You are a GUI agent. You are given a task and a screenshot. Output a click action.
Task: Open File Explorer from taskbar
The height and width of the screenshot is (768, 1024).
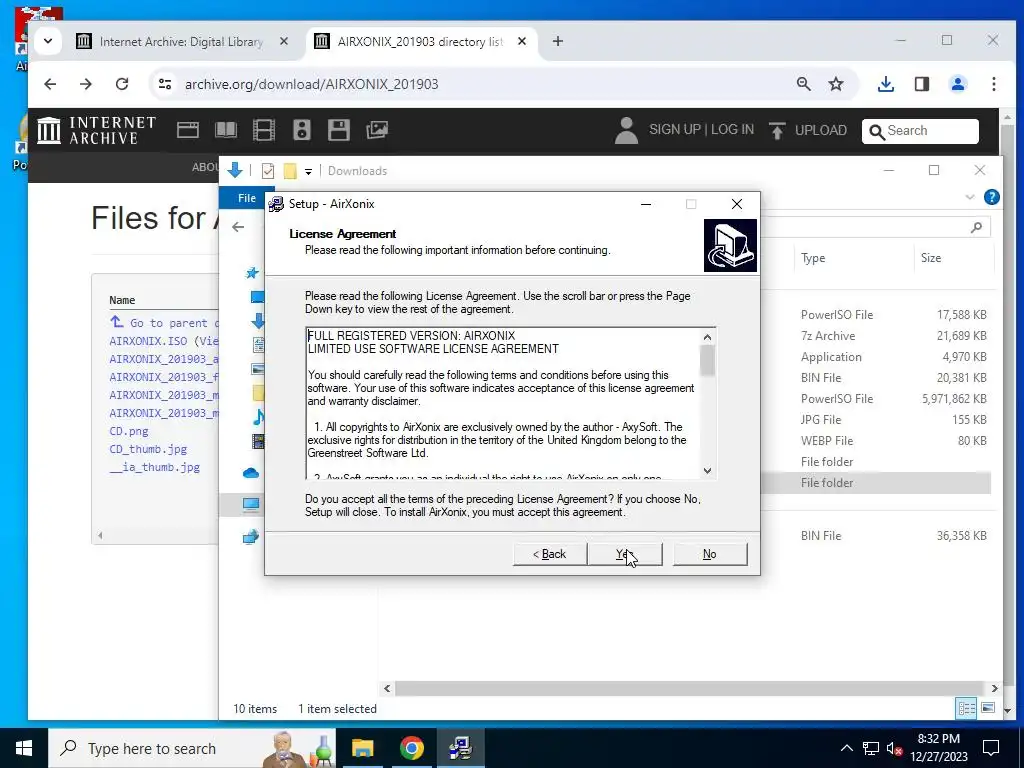pyautogui.click(x=362, y=748)
